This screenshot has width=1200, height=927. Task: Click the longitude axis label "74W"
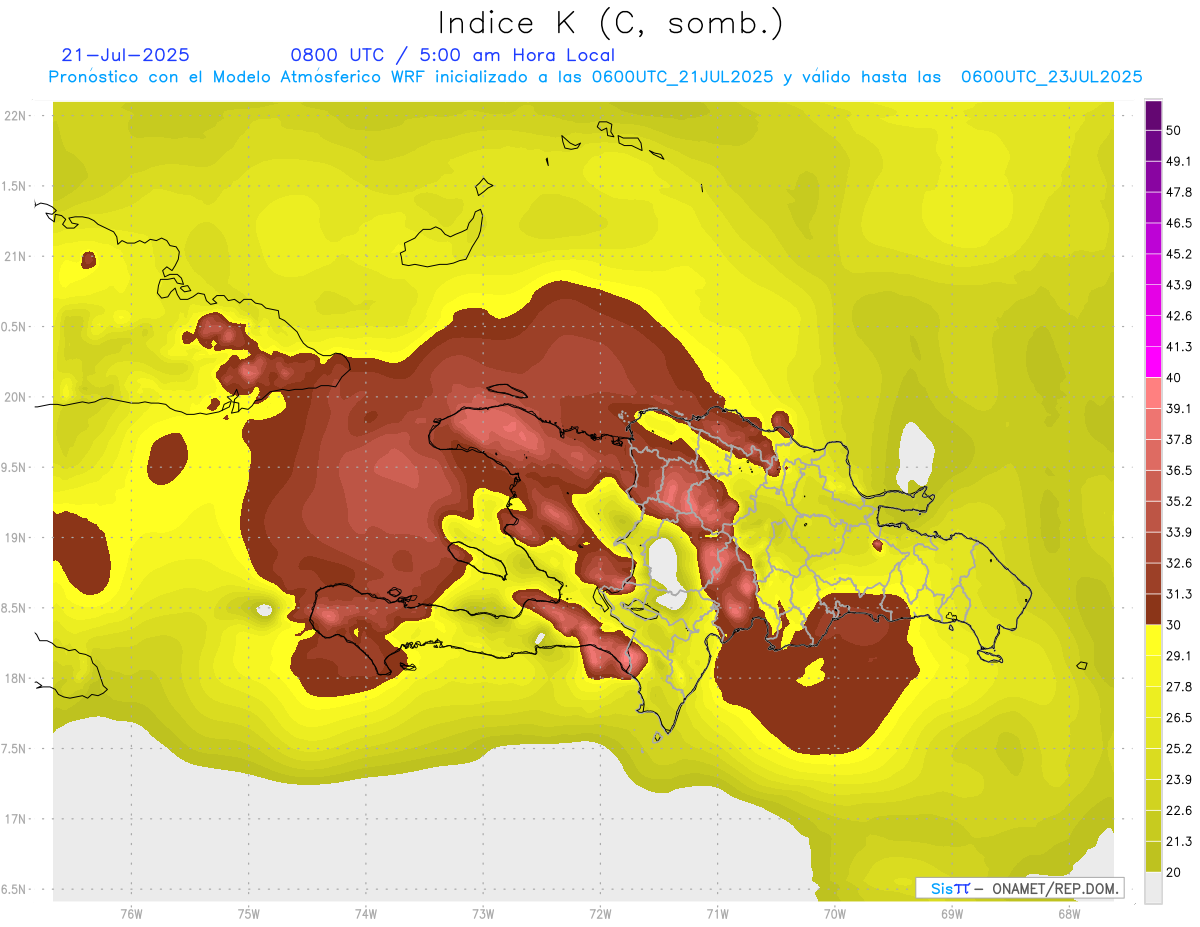click(365, 914)
